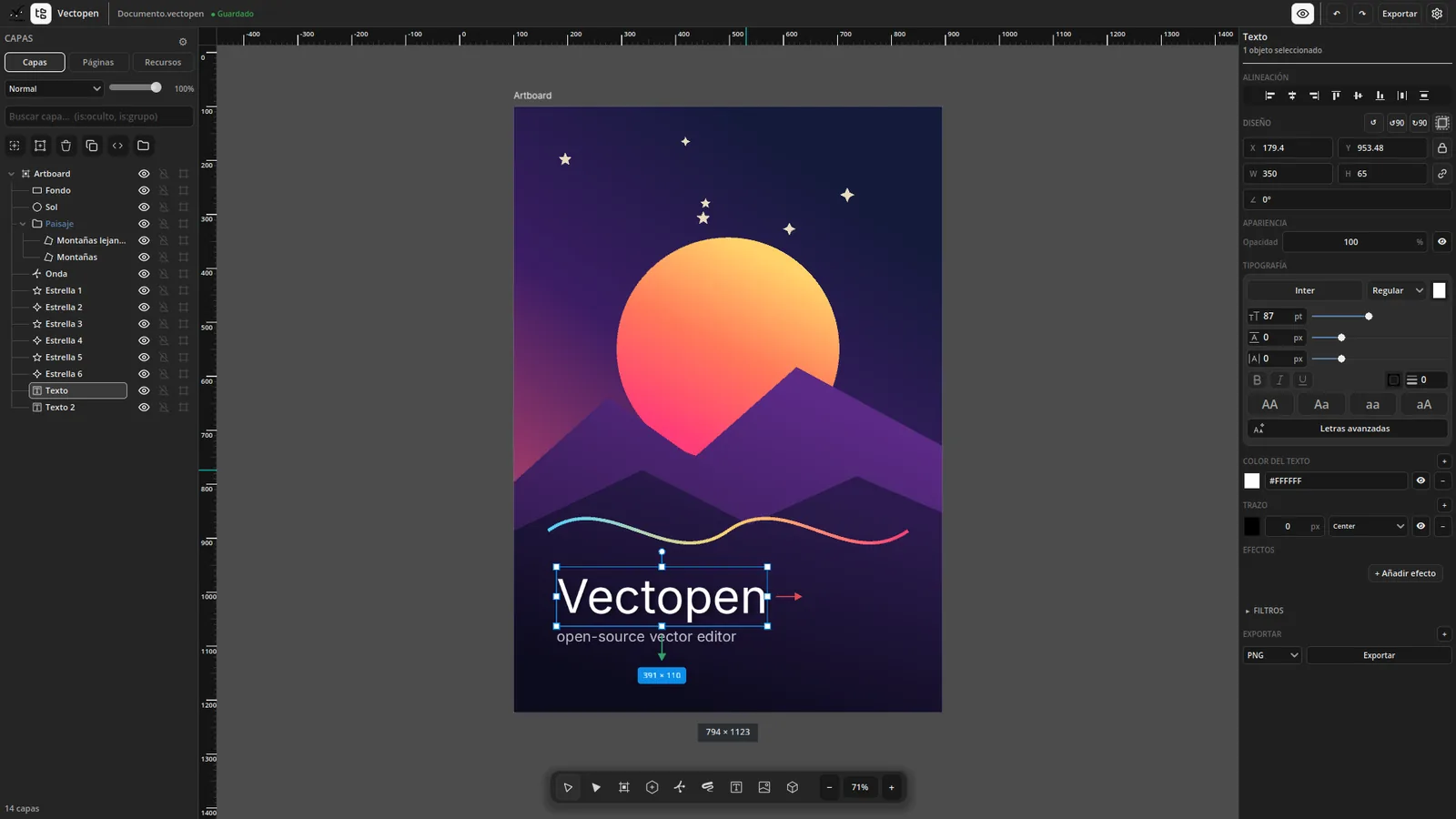Click the 3D cube component tool
Screen dimensions: 1456x819
[x=793, y=787]
